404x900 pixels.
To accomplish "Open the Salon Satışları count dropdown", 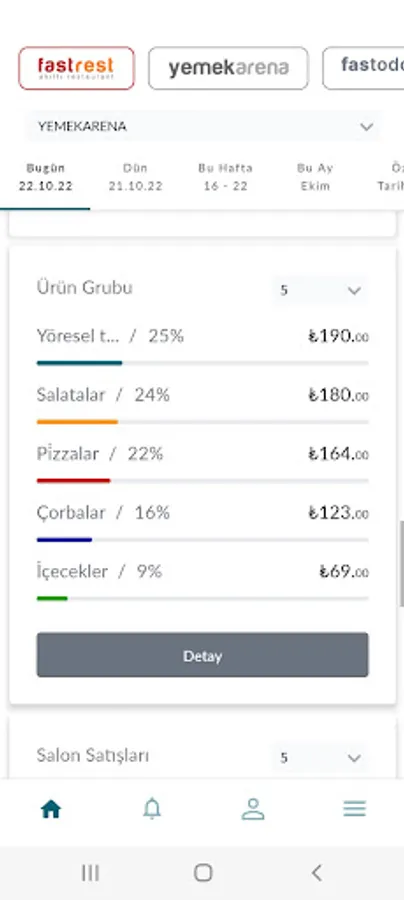I will point(320,758).
